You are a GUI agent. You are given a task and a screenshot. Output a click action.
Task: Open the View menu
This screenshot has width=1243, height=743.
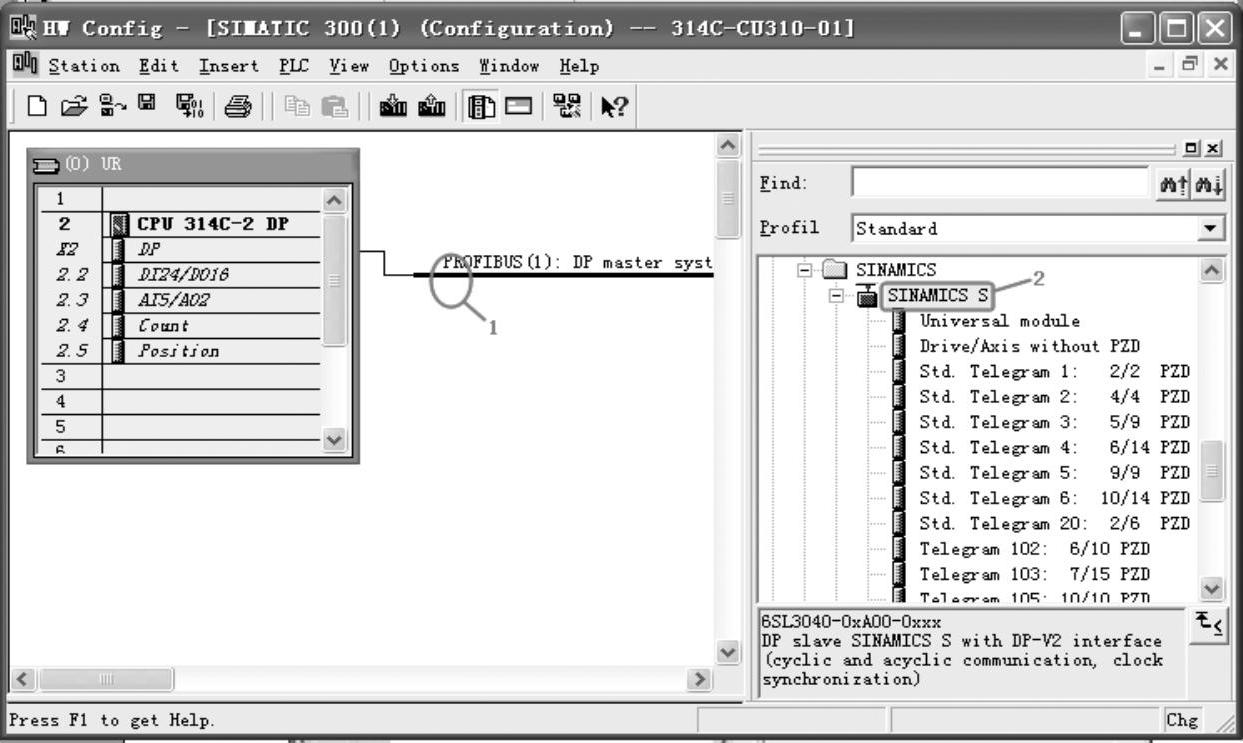pos(349,67)
